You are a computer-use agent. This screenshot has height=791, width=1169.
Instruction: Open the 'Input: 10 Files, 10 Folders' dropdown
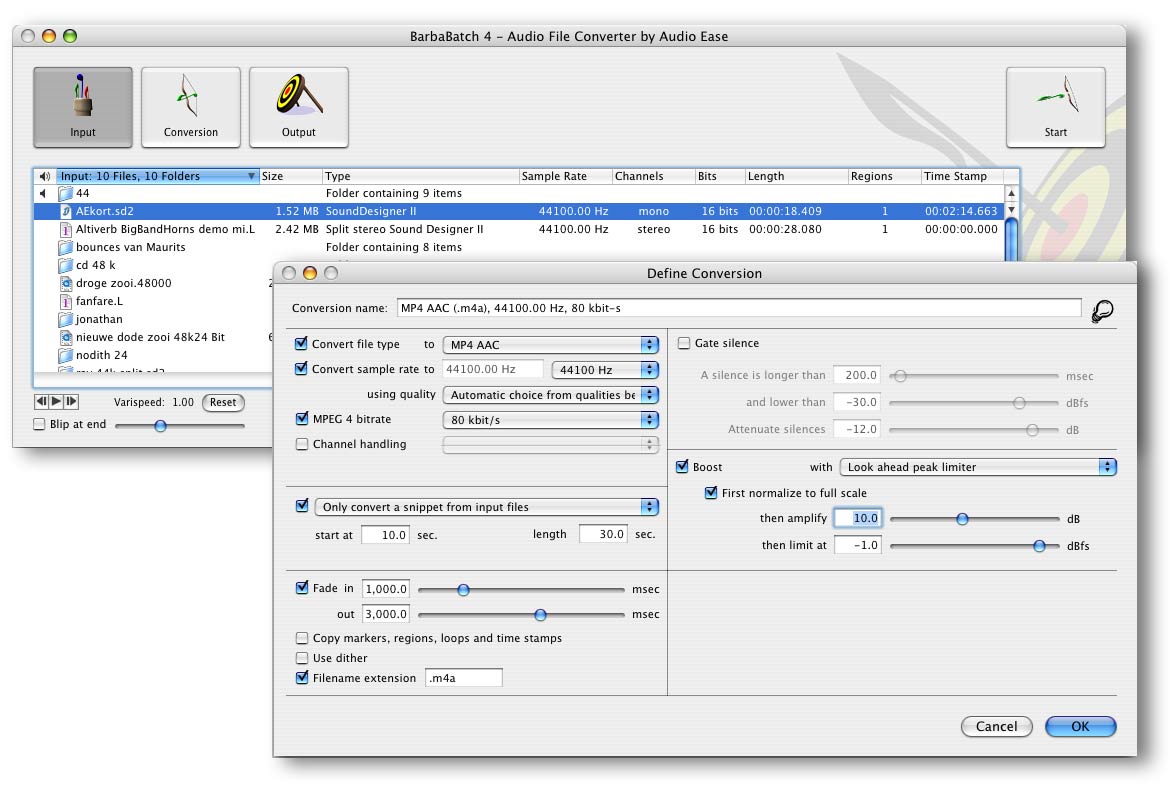(x=158, y=176)
